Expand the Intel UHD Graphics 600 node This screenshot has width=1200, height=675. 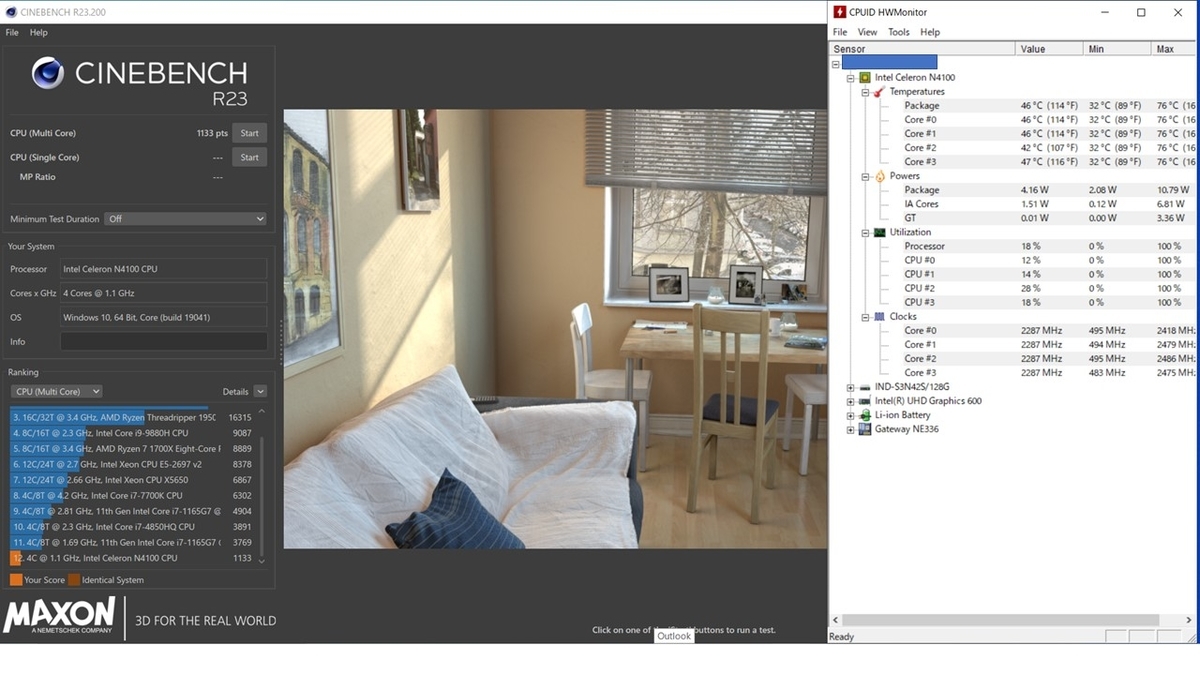[x=851, y=401]
